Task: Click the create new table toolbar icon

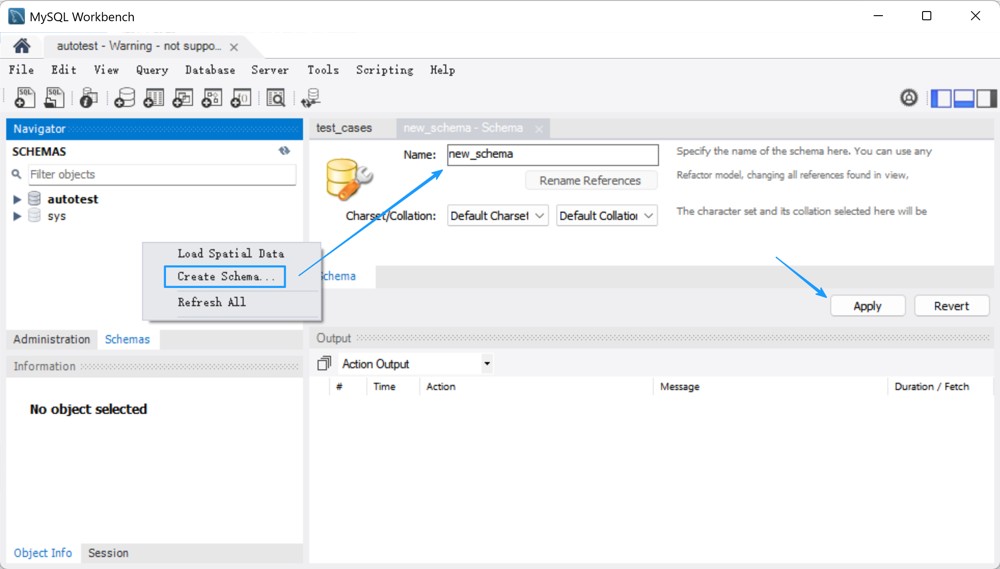Action: (154, 98)
